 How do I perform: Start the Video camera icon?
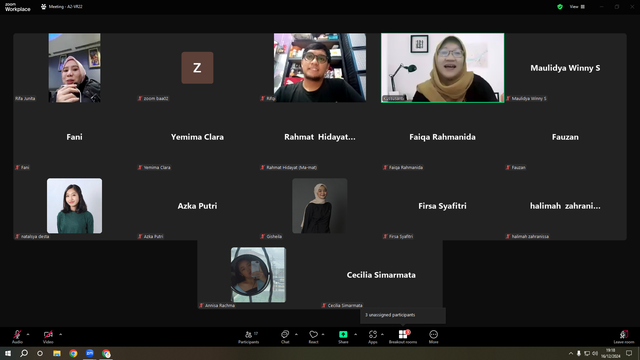pos(48,335)
